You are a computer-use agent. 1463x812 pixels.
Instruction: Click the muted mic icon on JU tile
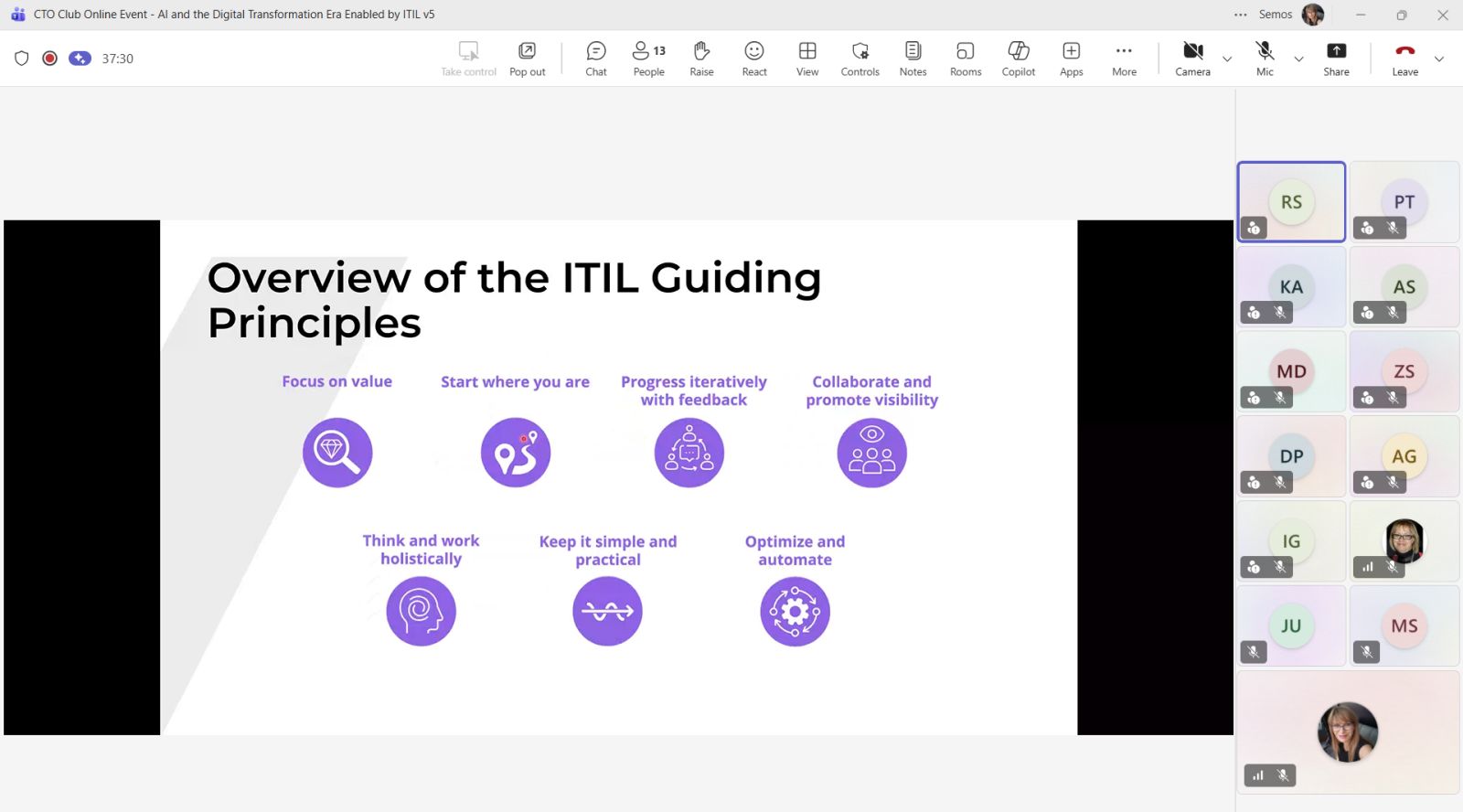coord(1254,652)
